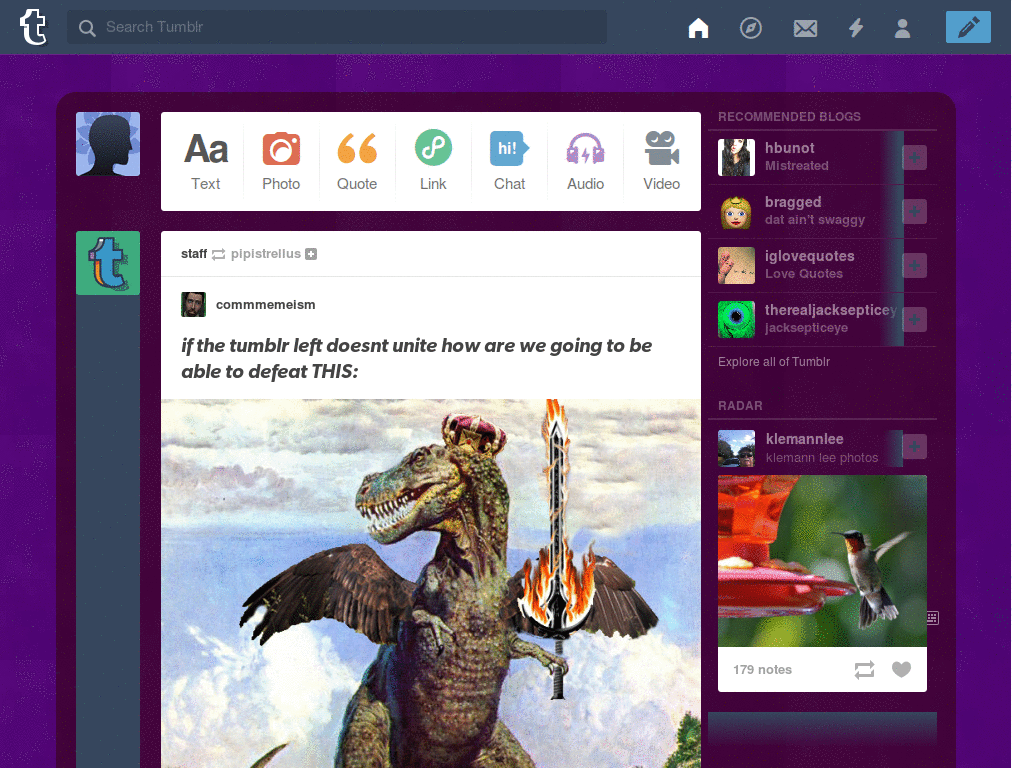Open the commmemeism blog link
Viewport: 1024px width, 768px height.
(265, 304)
